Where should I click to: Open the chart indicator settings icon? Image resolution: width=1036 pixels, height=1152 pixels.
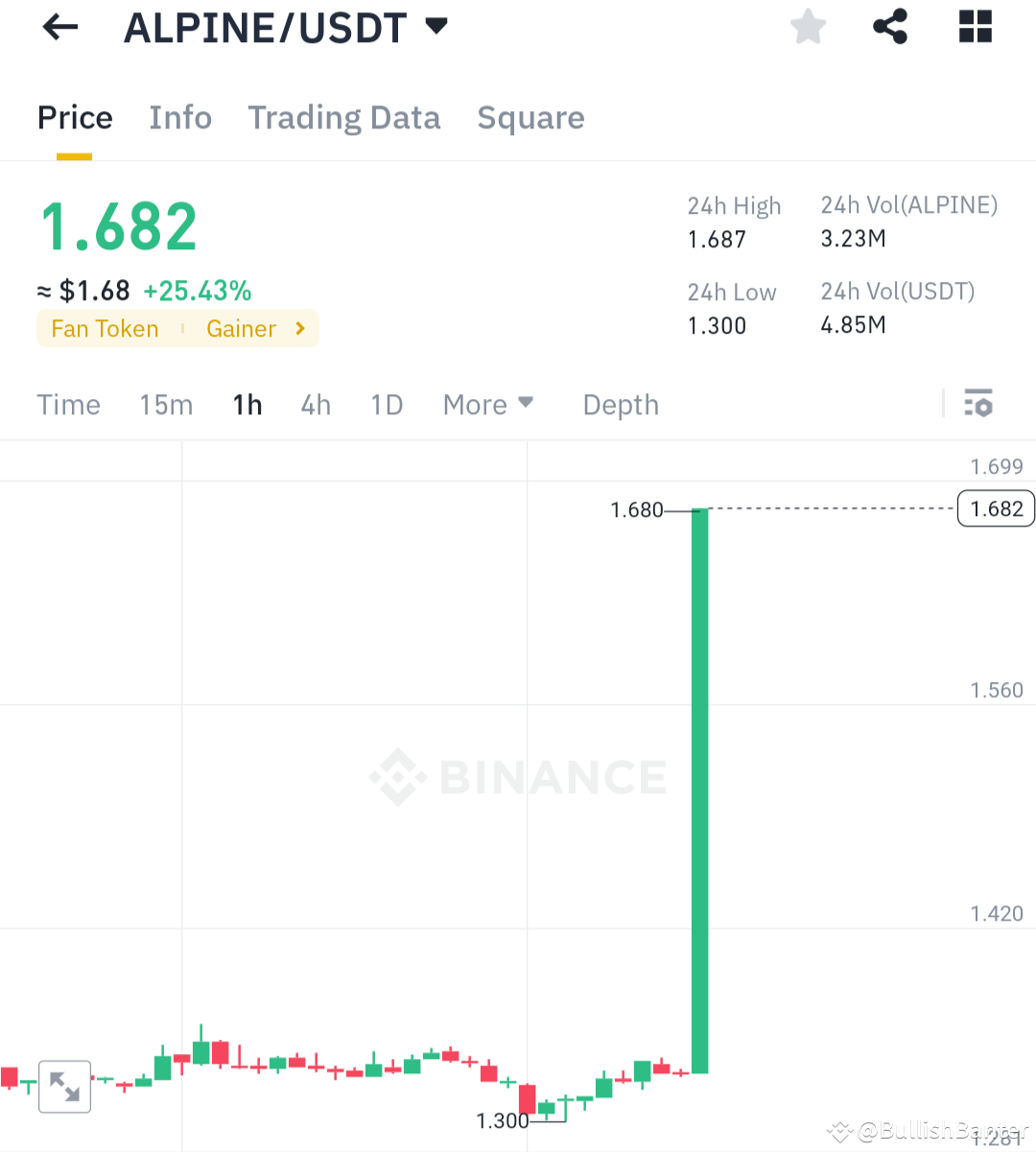coord(978,404)
